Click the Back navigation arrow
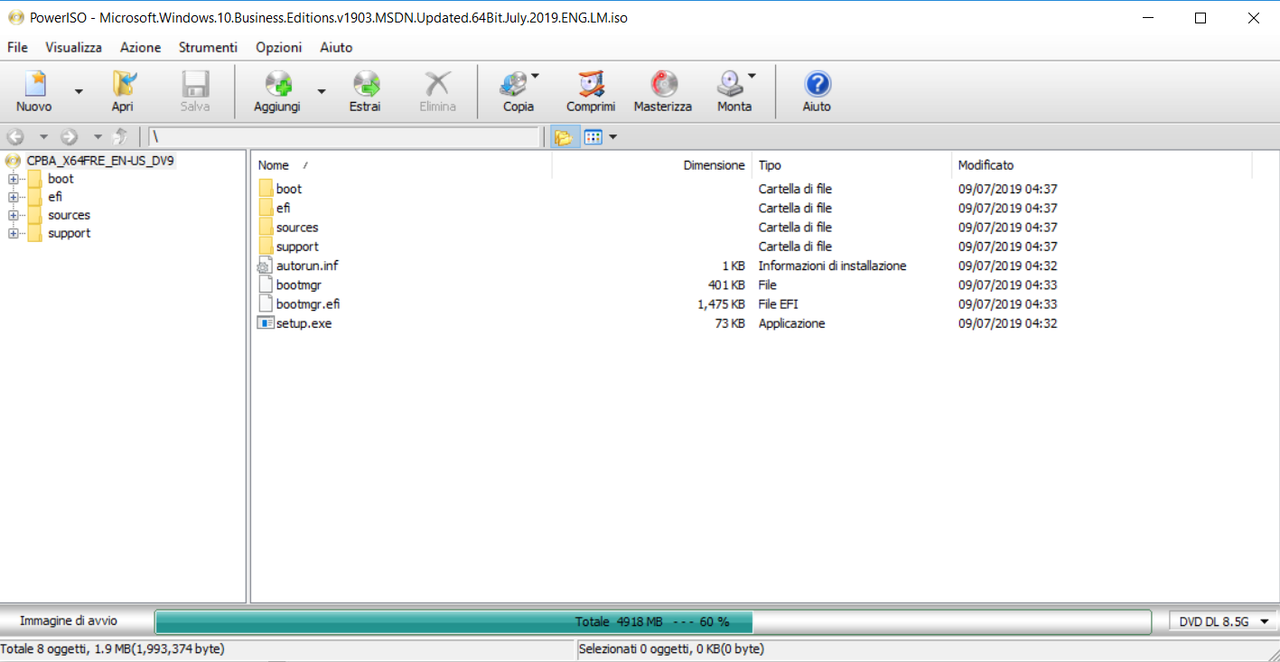Image resolution: width=1280 pixels, height=662 pixels. coord(16,137)
